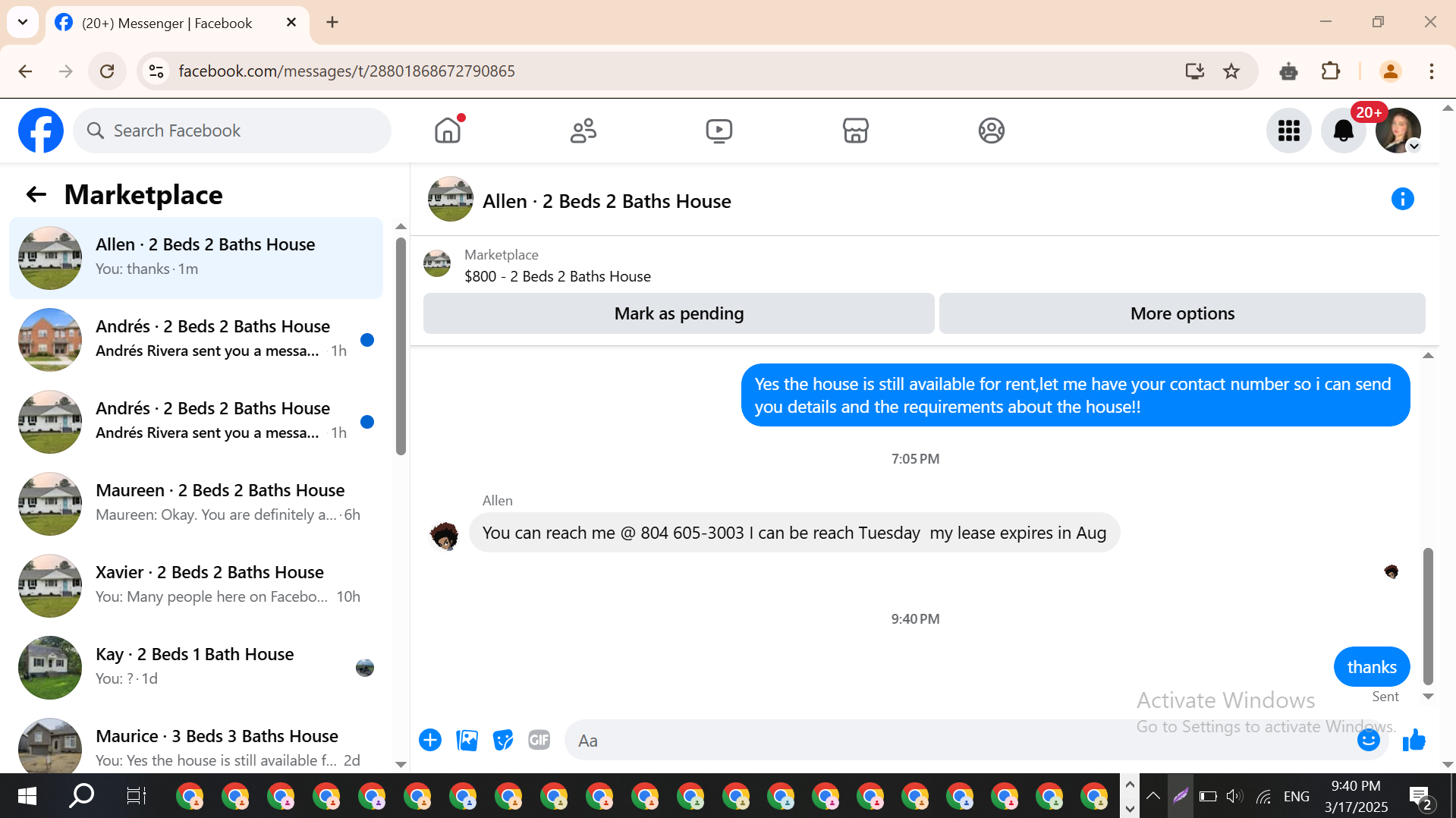The image size is (1456, 818).
Task: Click the browser tab search dropdown arrow
Action: click(23, 22)
